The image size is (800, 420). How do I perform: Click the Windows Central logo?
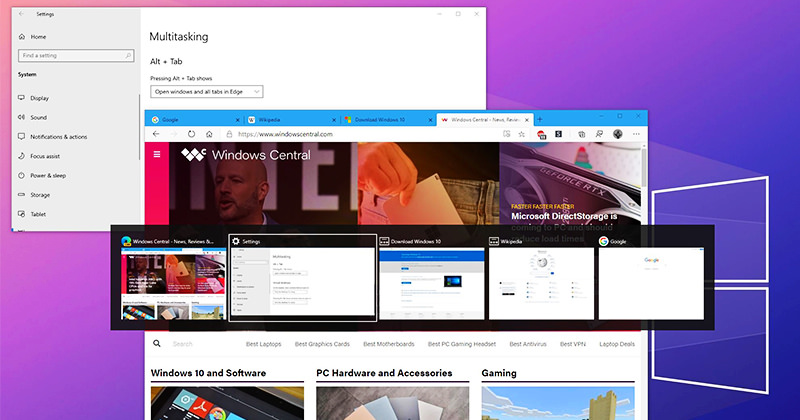[x=246, y=155]
